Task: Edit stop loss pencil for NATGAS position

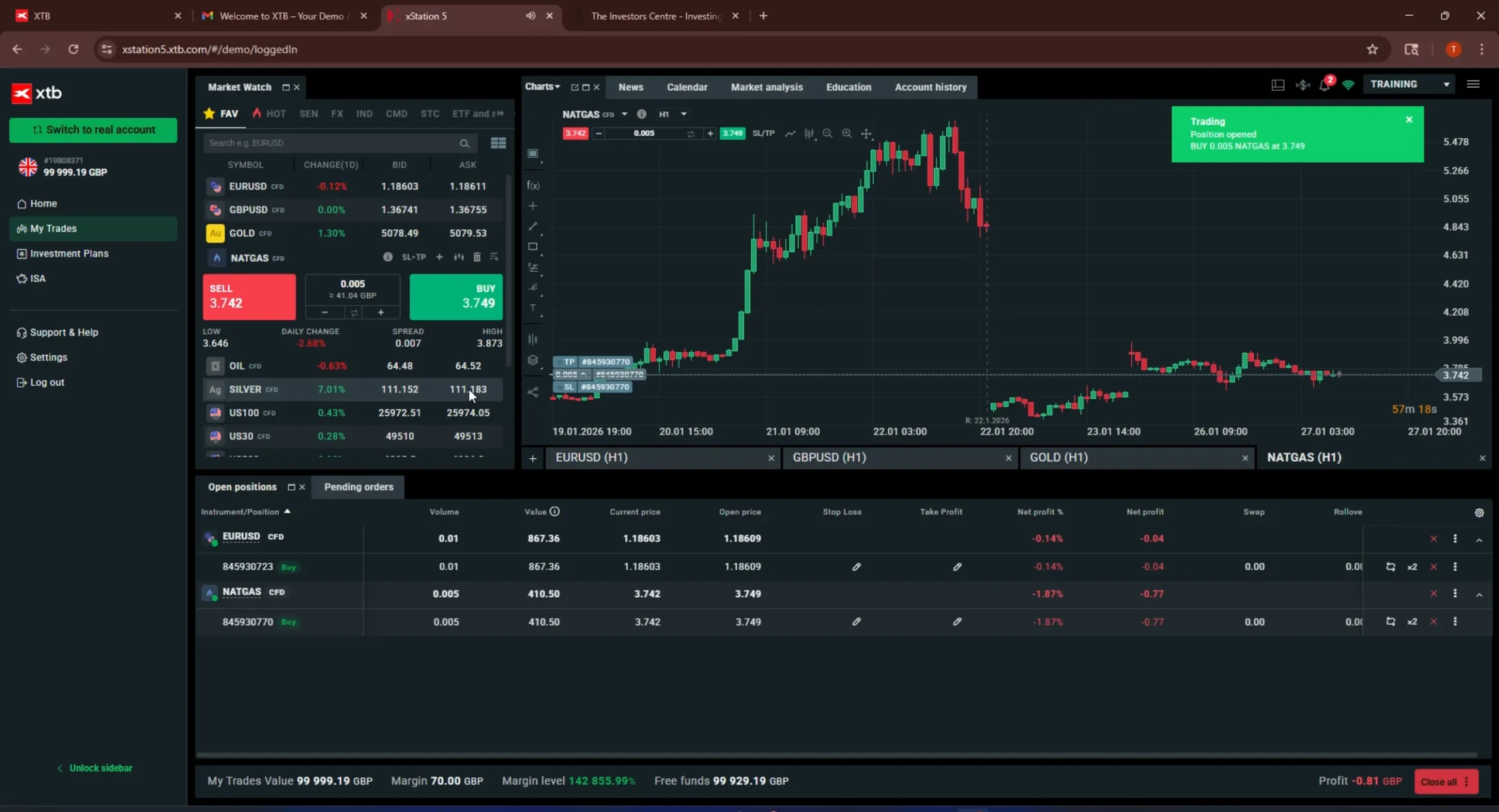Action: point(857,622)
